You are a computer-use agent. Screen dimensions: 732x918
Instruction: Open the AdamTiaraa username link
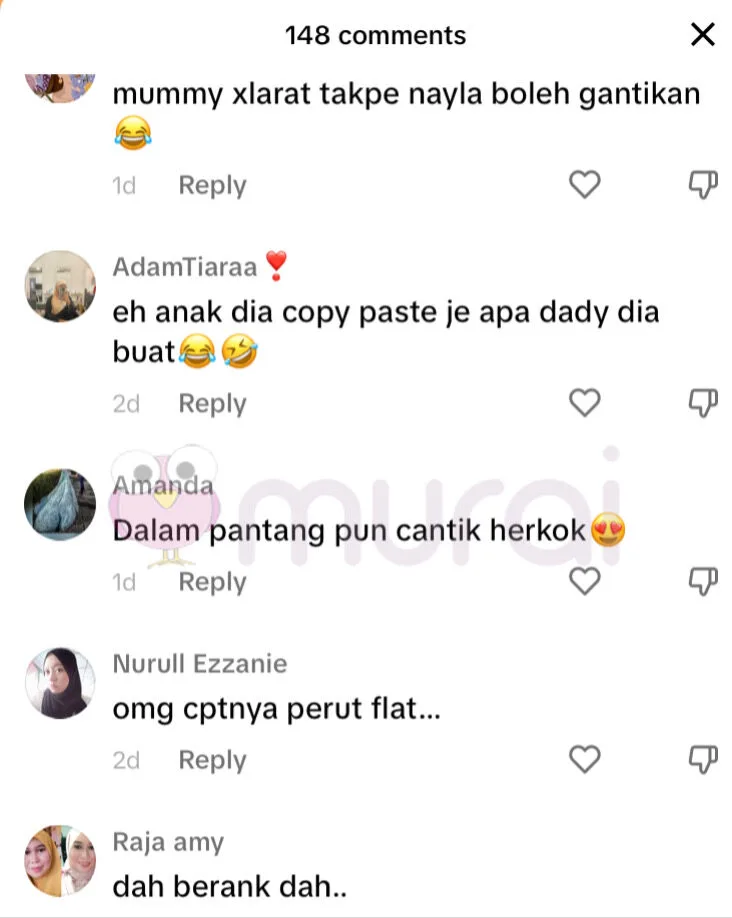click(184, 267)
